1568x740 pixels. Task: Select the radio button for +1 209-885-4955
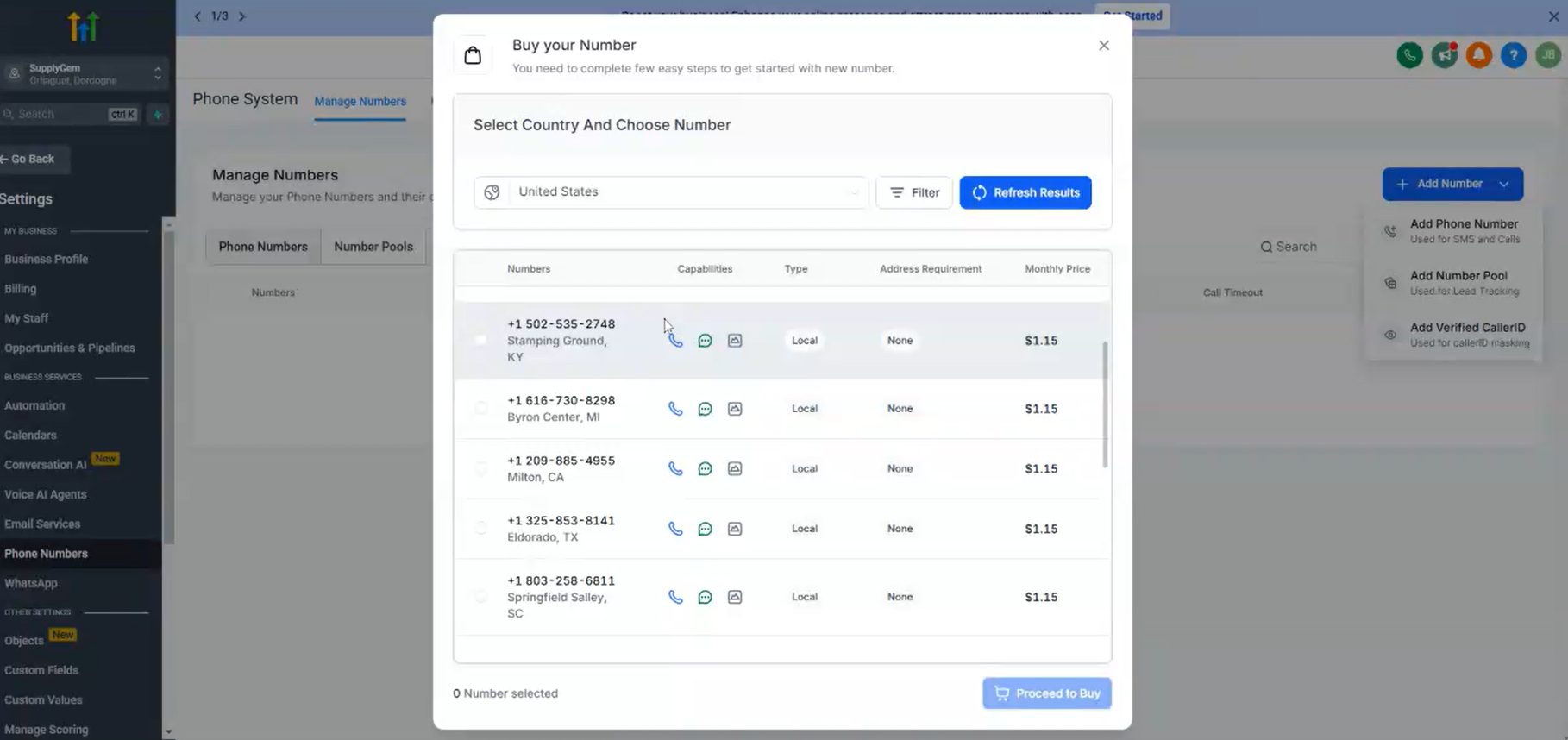[x=481, y=468]
